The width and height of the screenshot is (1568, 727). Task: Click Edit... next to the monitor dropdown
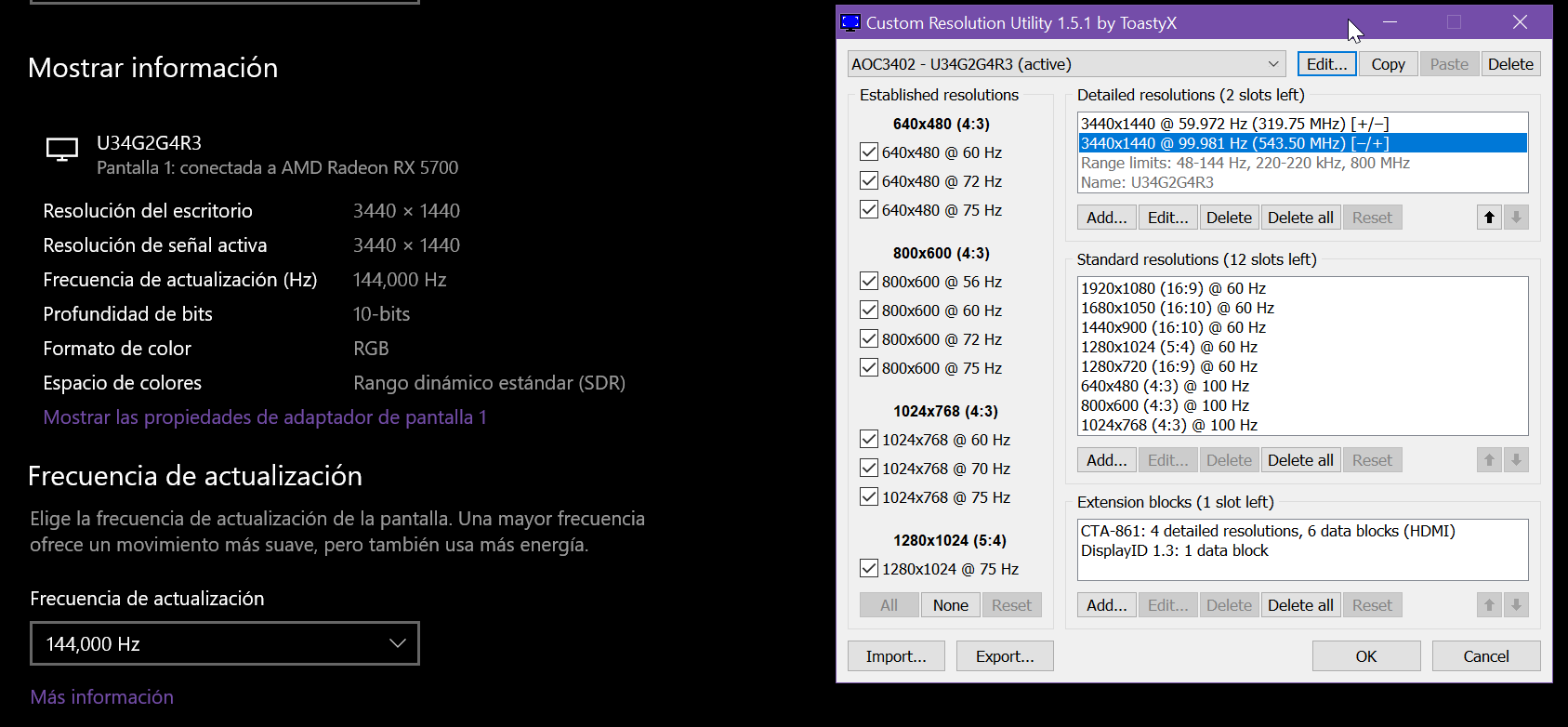pyautogui.click(x=1326, y=64)
